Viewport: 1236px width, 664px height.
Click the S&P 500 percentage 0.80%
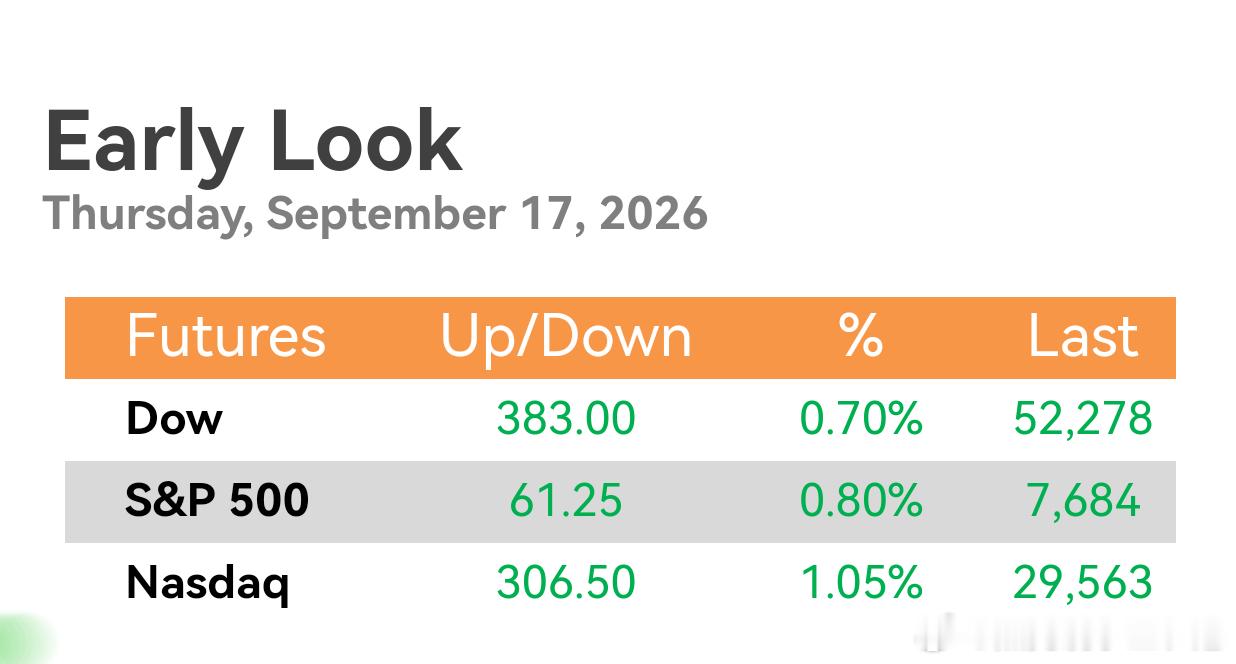pyautogui.click(x=861, y=501)
